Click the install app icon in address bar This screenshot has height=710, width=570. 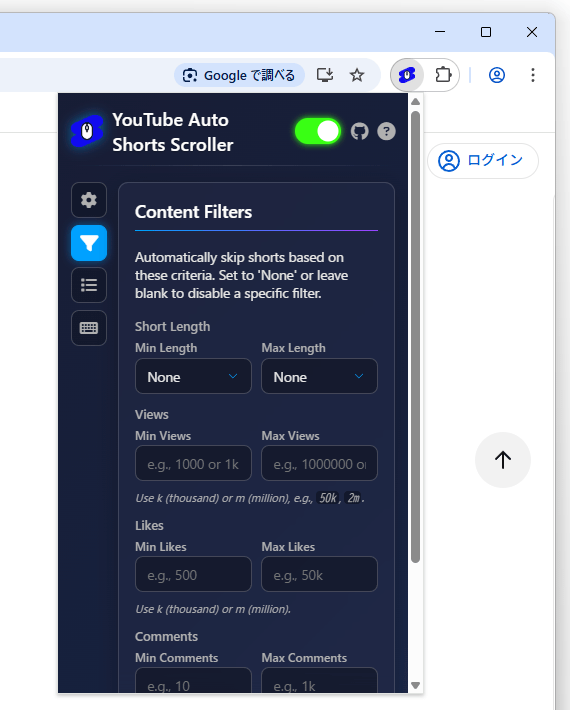pyautogui.click(x=325, y=75)
